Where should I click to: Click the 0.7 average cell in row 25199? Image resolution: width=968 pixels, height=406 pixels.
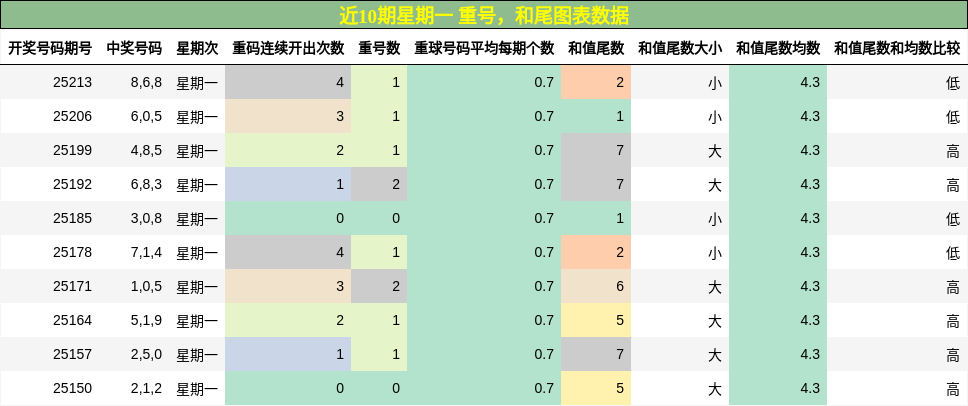(x=484, y=151)
